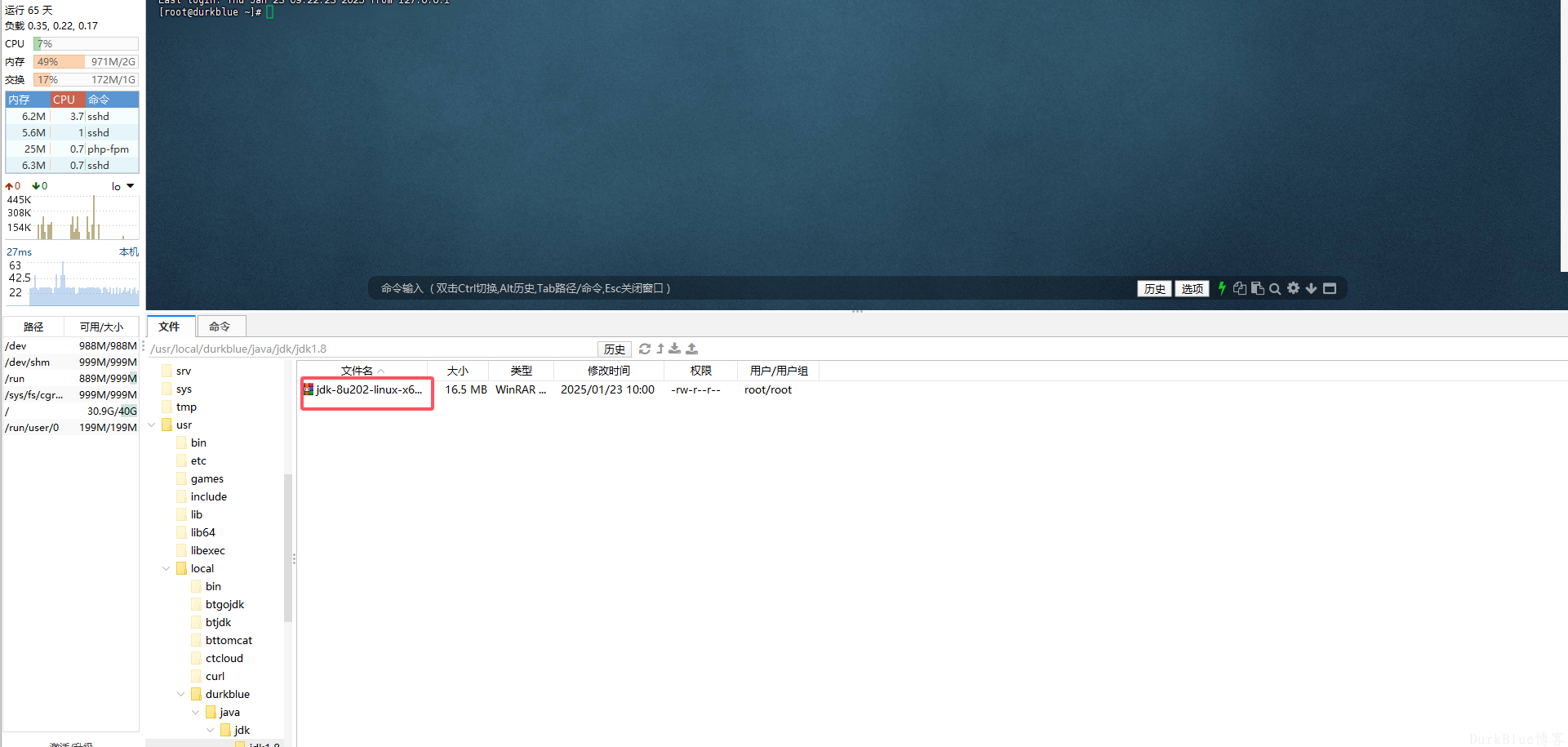
Task: Click the folder tree vertical scrollbar
Action: click(x=287, y=547)
